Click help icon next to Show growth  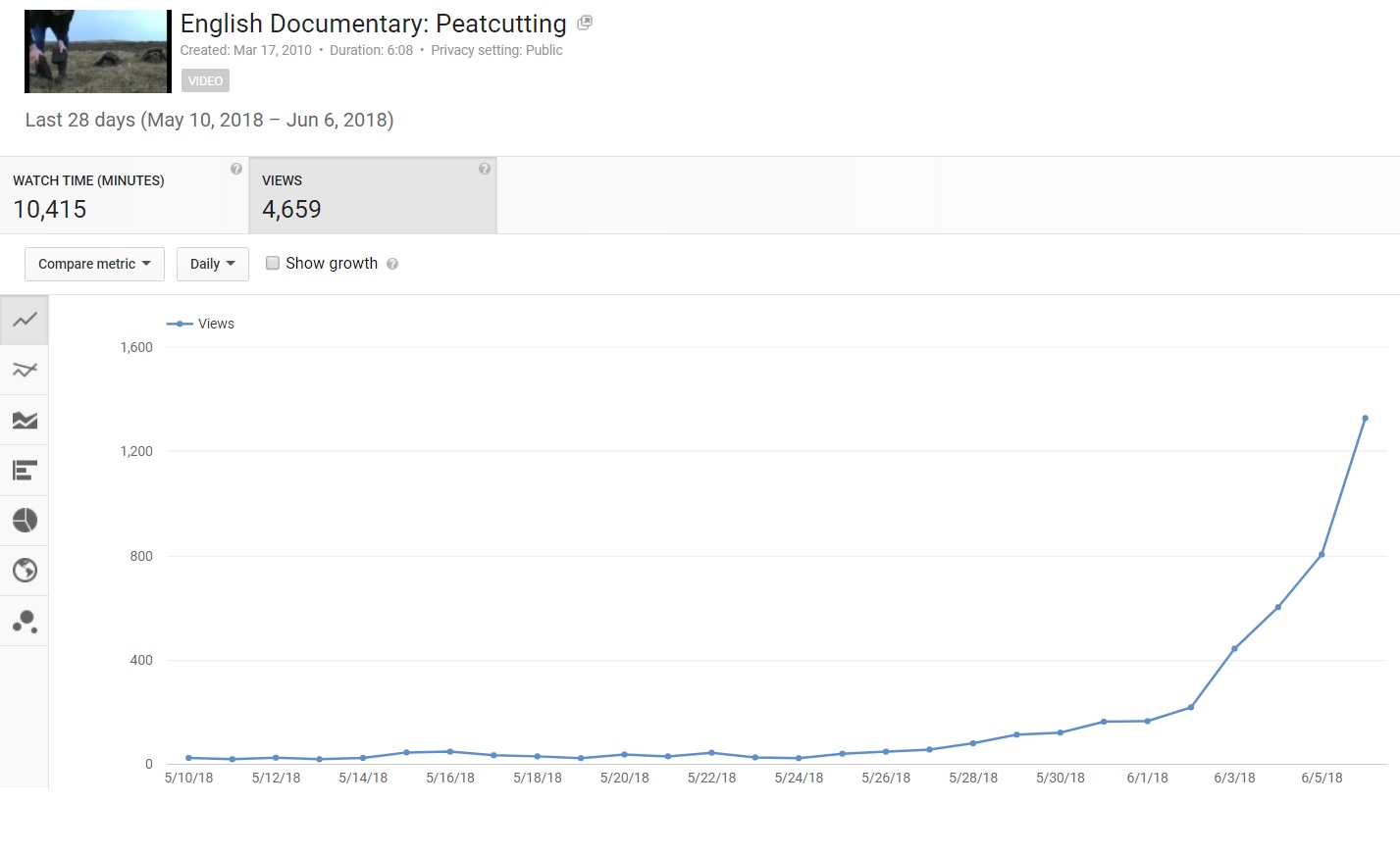[392, 264]
